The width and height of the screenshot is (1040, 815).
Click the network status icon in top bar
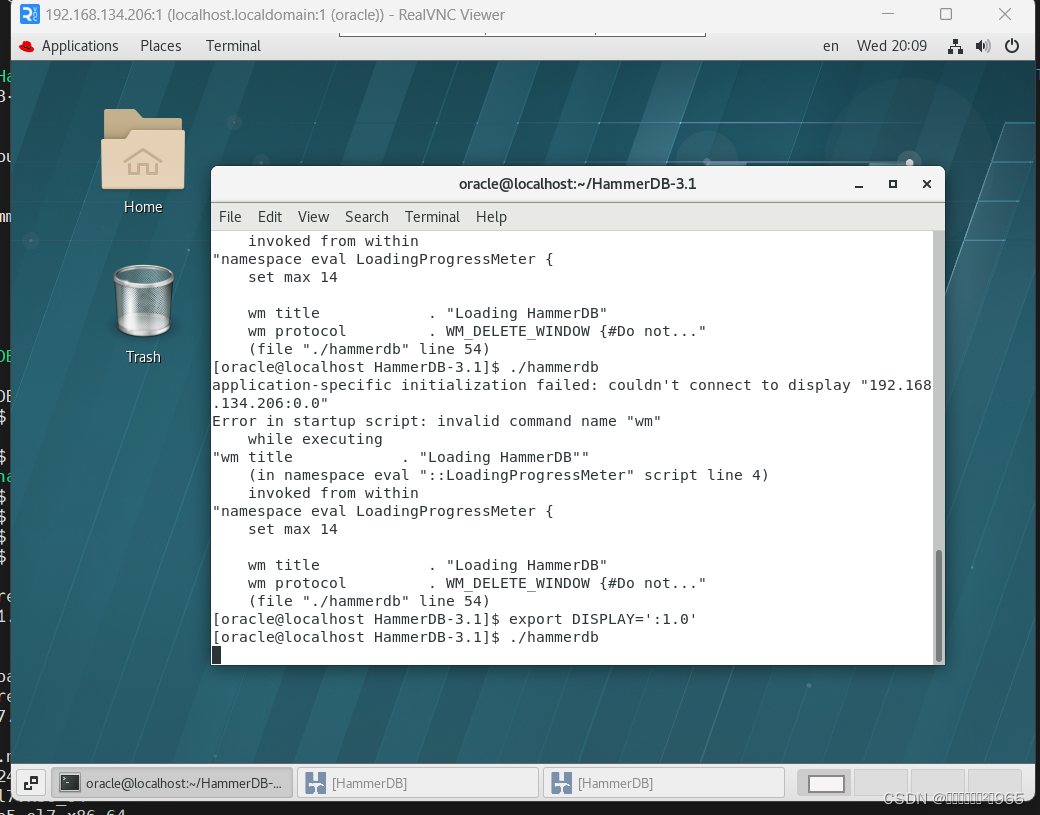click(x=954, y=45)
